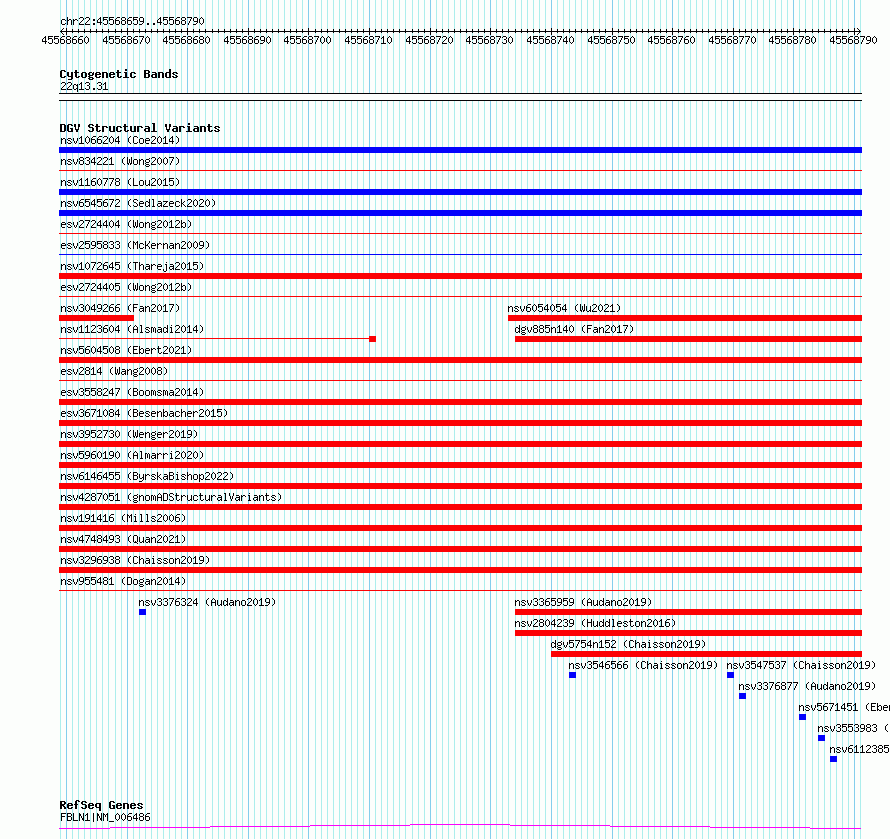Click the small blue marker under nsv3376324
The width and height of the screenshot is (890, 839).
[142, 612]
